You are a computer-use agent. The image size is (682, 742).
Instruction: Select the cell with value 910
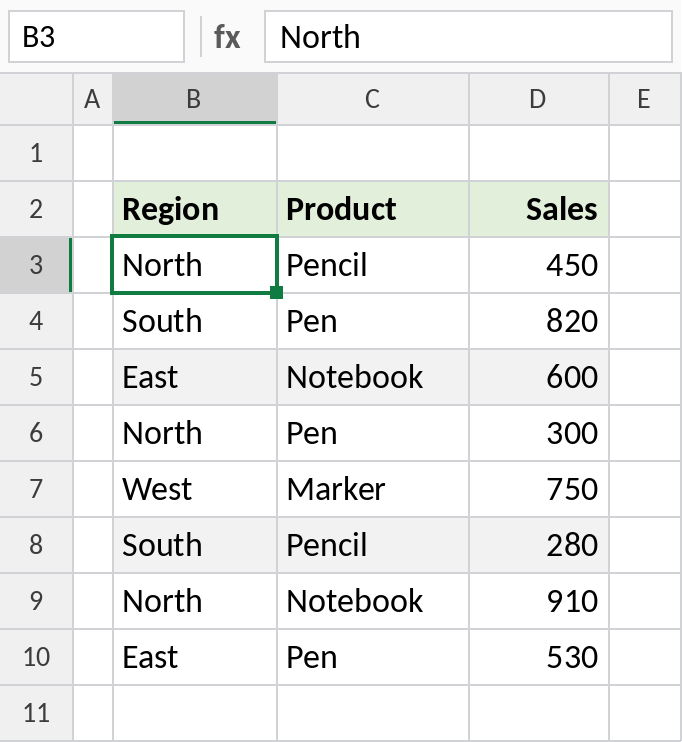(x=539, y=601)
